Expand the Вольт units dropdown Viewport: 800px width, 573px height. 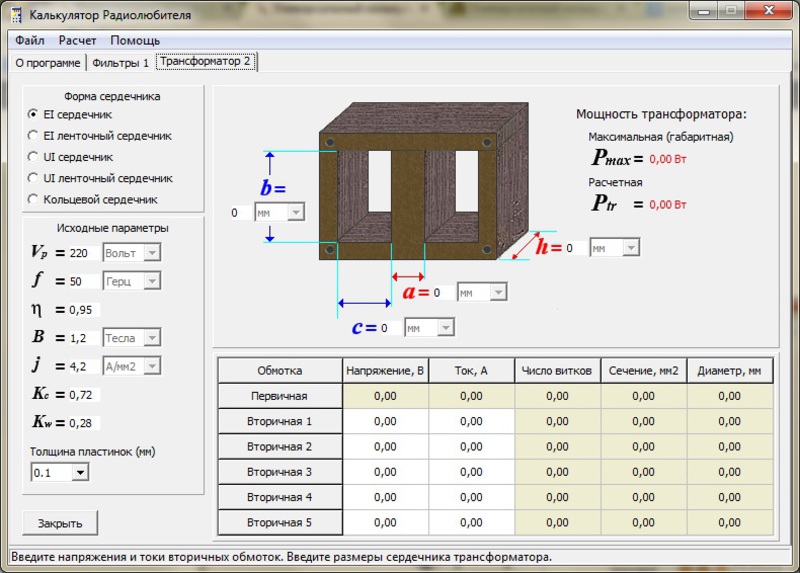(x=151, y=253)
